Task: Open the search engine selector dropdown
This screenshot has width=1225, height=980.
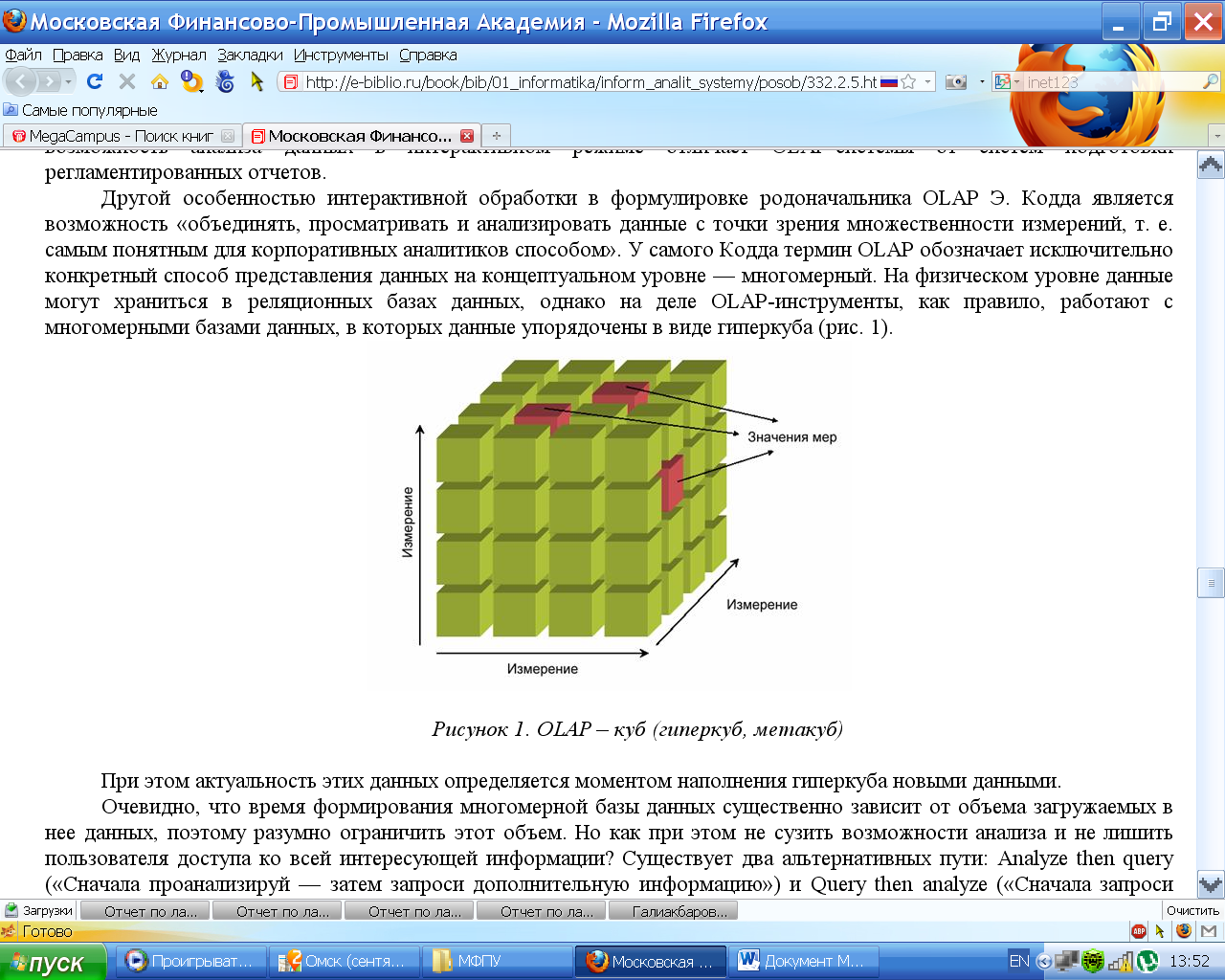Action: [1007, 82]
